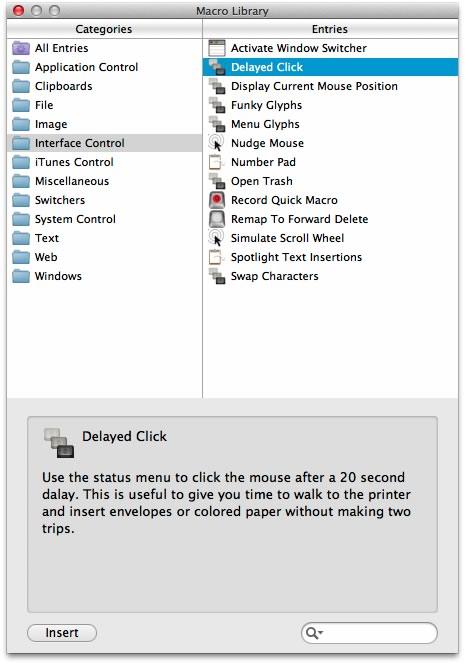Click inside the search field
This screenshot has height=664, width=465.
(369, 633)
